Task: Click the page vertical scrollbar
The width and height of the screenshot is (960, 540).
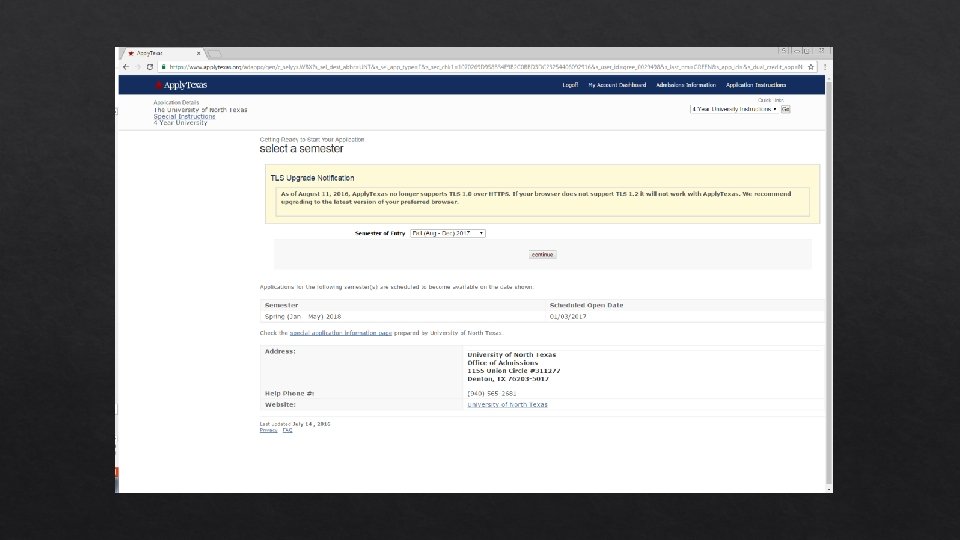Action: point(829,282)
